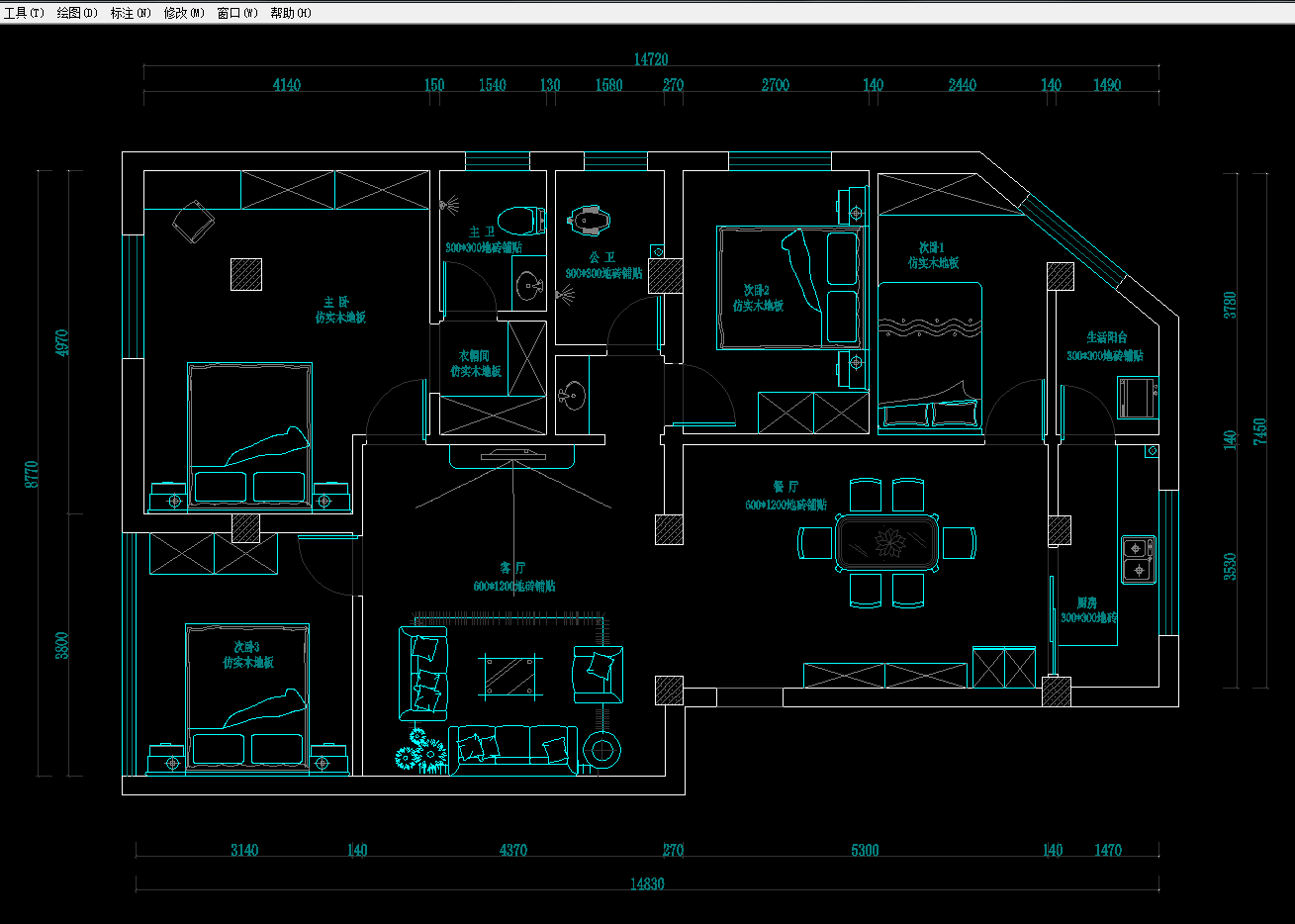The image size is (1295, 924).
Task: Select the 公卫 room label
Action: pyautogui.click(x=601, y=257)
